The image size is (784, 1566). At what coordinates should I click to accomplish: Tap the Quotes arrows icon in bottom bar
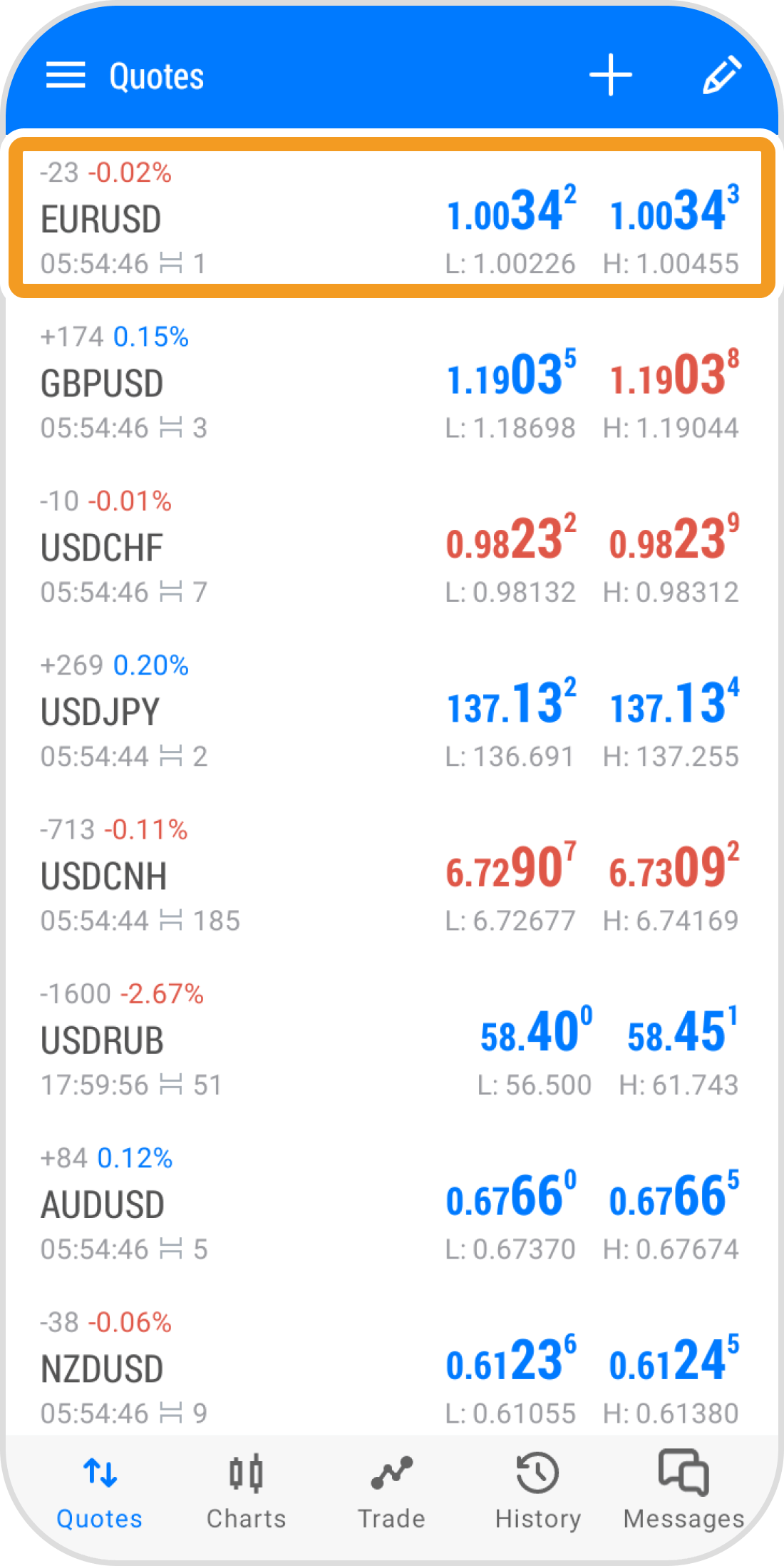coord(100,1473)
